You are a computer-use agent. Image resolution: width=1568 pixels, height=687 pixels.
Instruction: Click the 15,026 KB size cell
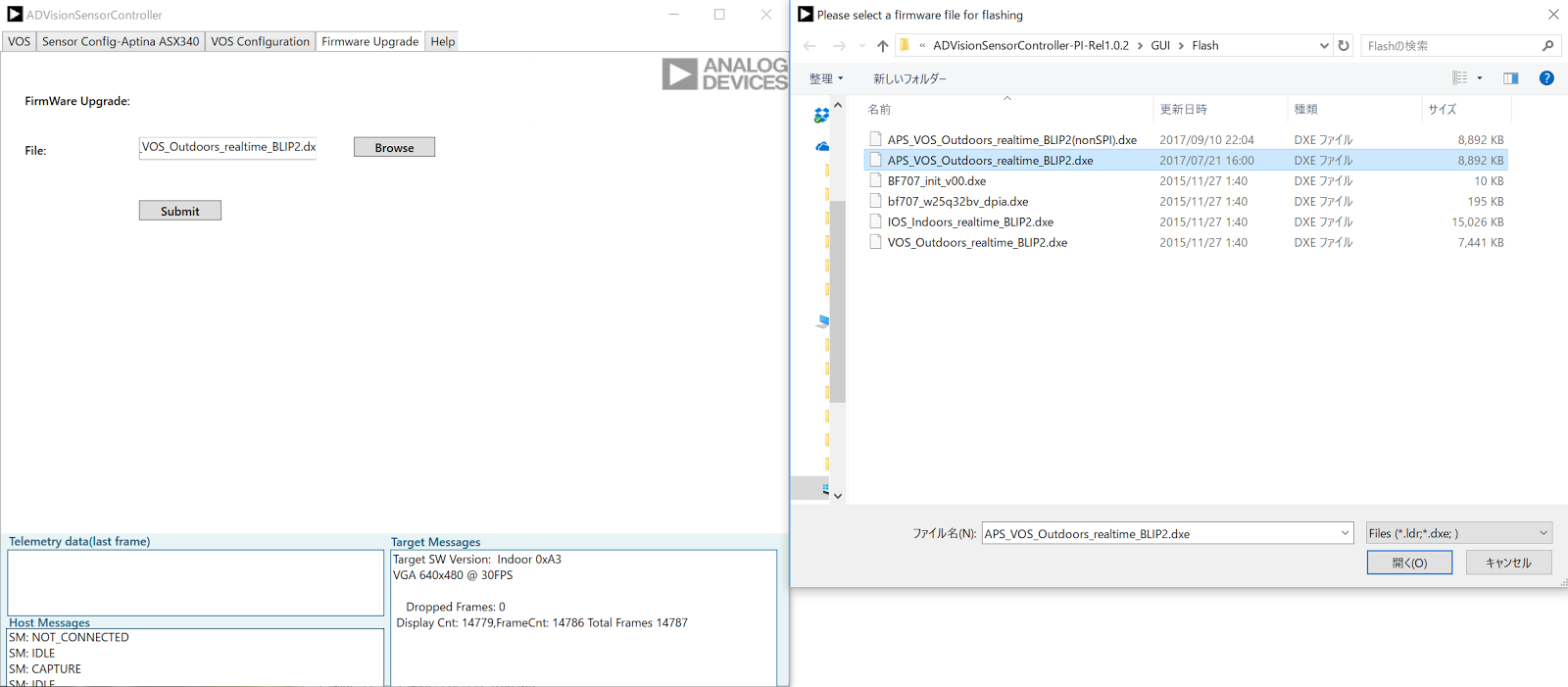(x=1477, y=222)
